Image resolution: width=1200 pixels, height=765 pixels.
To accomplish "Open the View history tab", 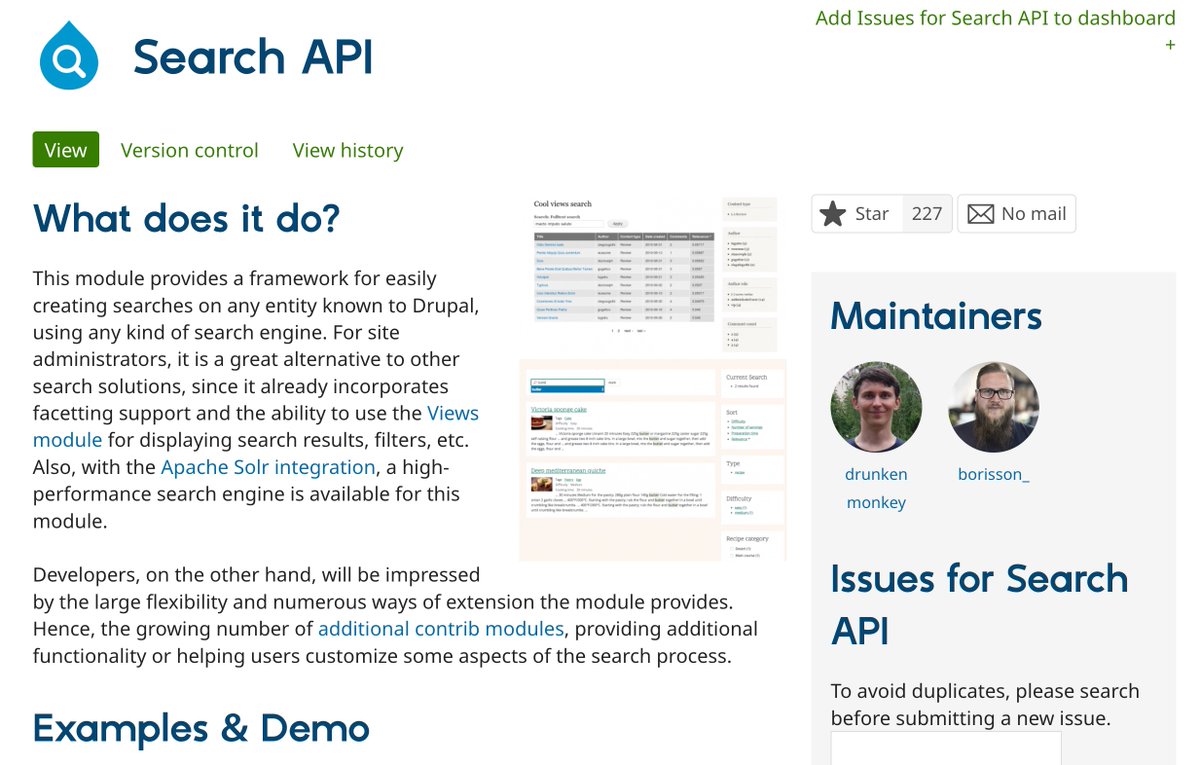I will coord(348,150).
